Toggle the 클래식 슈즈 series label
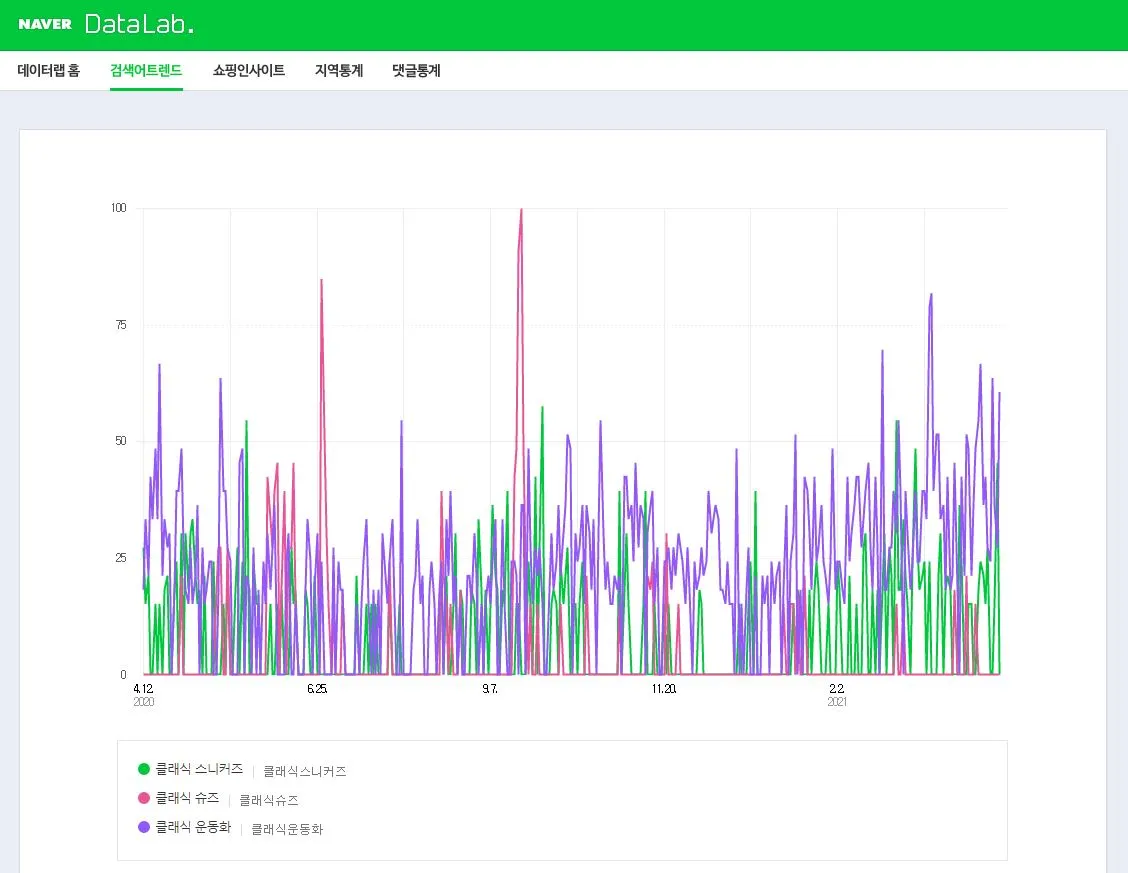 coord(187,798)
